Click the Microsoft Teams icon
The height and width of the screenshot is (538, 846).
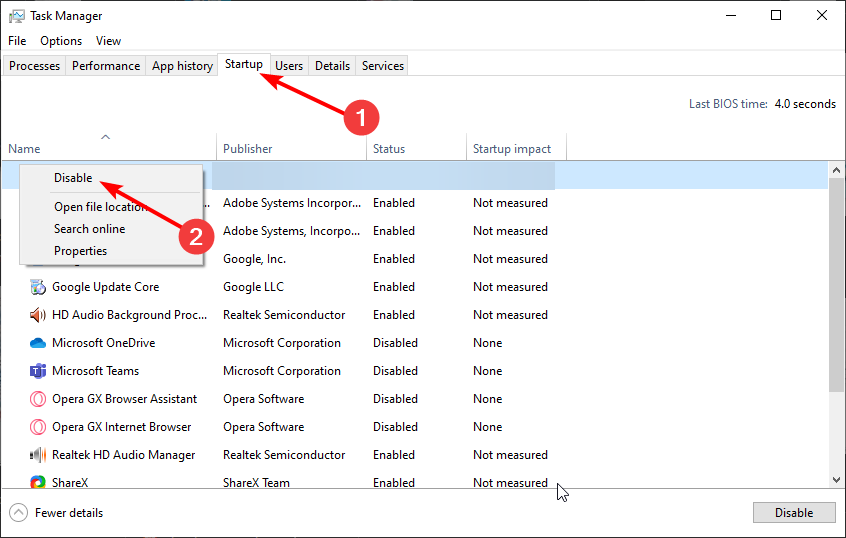(38, 371)
